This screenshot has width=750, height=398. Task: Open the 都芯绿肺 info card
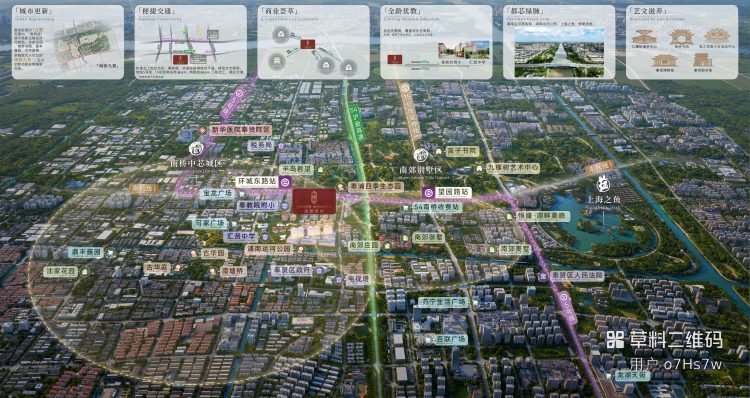click(x=559, y=42)
